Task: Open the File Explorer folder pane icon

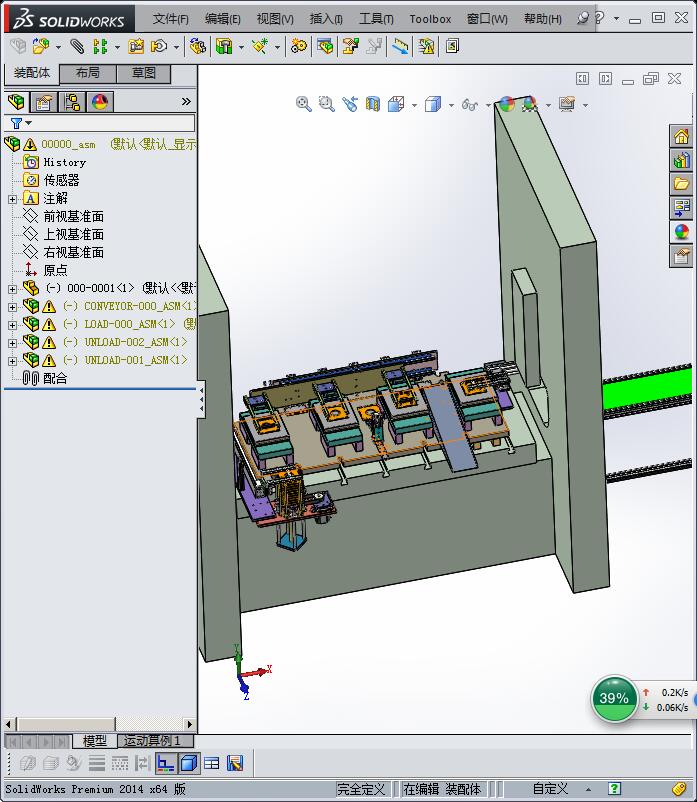Action: 681,184
